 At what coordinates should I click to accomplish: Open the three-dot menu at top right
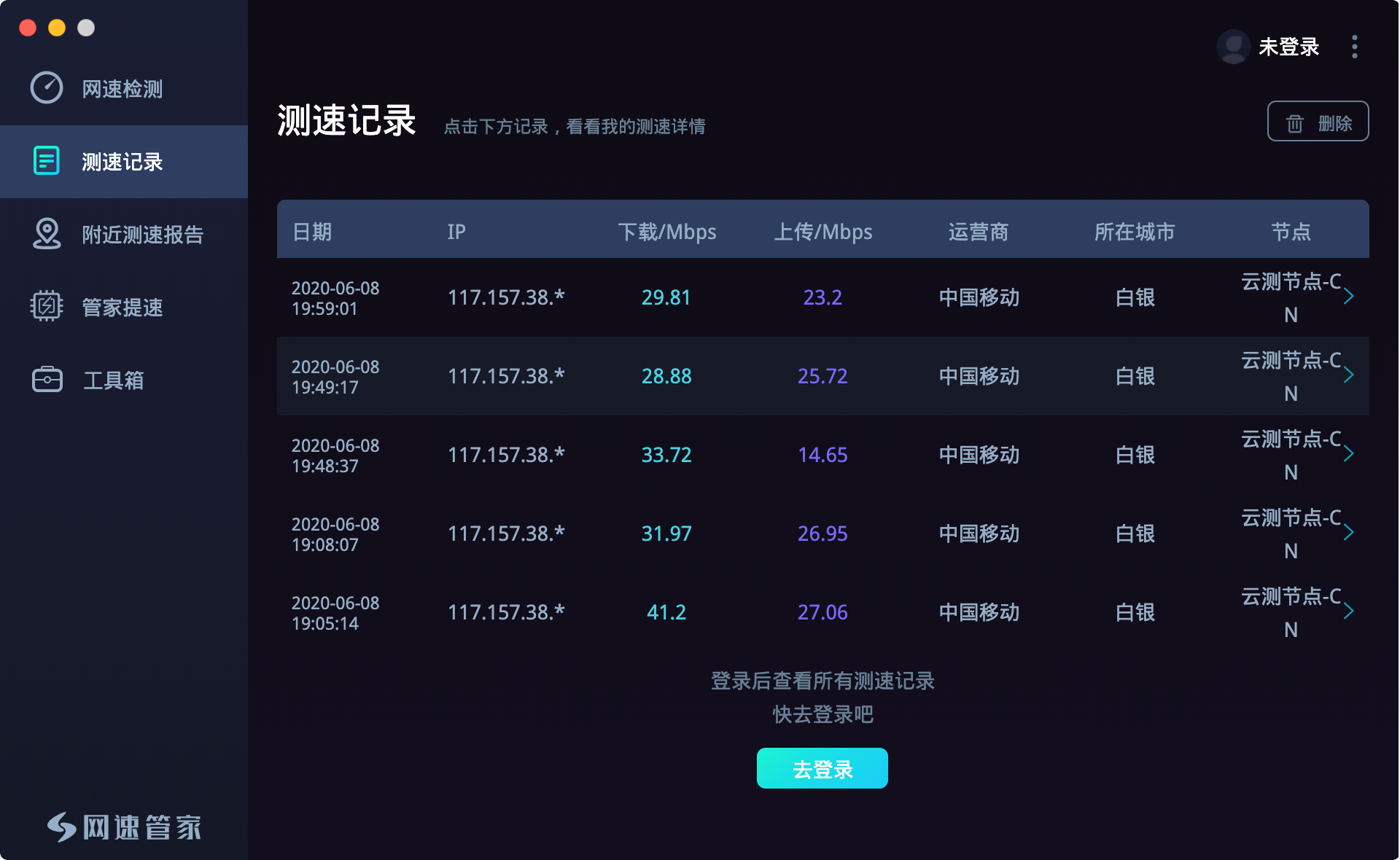pyautogui.click(x=1353, y=46)
